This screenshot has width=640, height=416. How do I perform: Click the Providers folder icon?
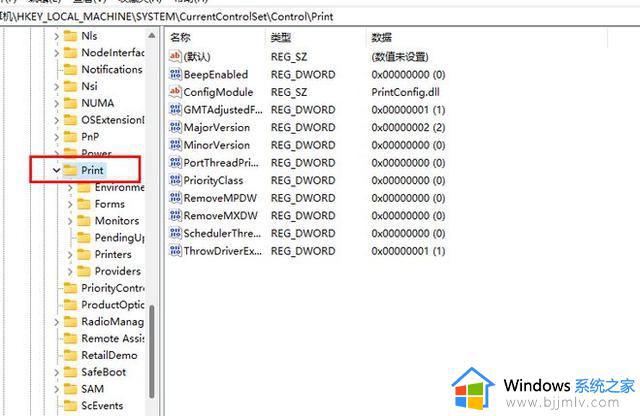tap(84, 271)
